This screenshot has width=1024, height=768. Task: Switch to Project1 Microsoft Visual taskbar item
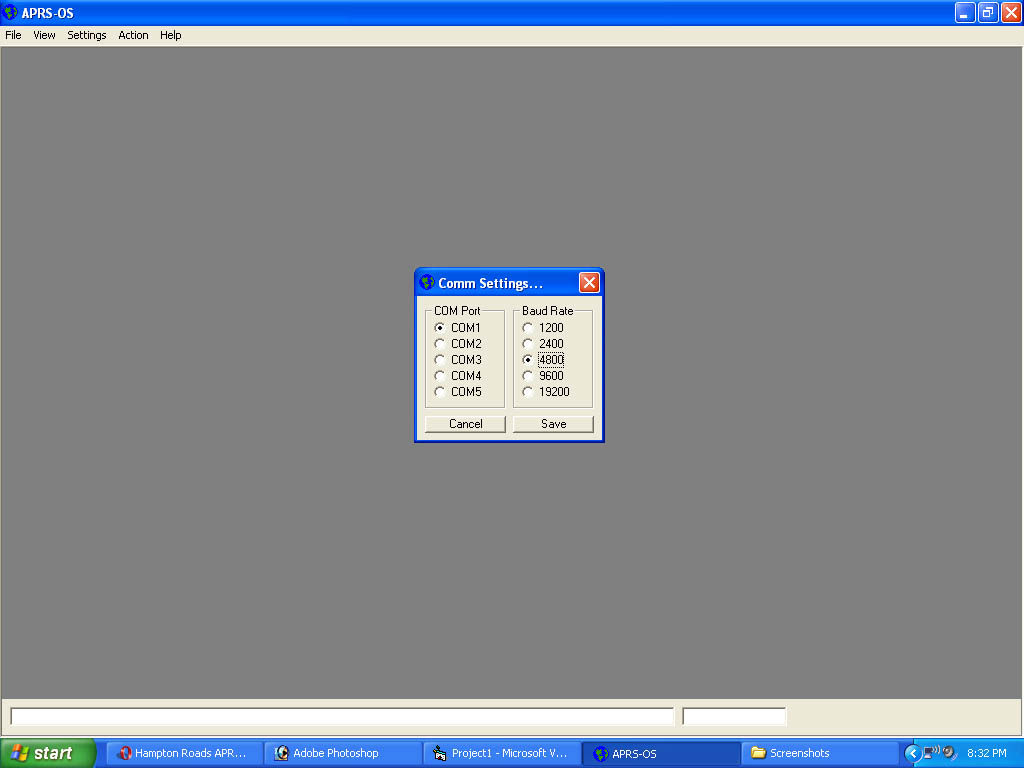(x=502, y=753)
